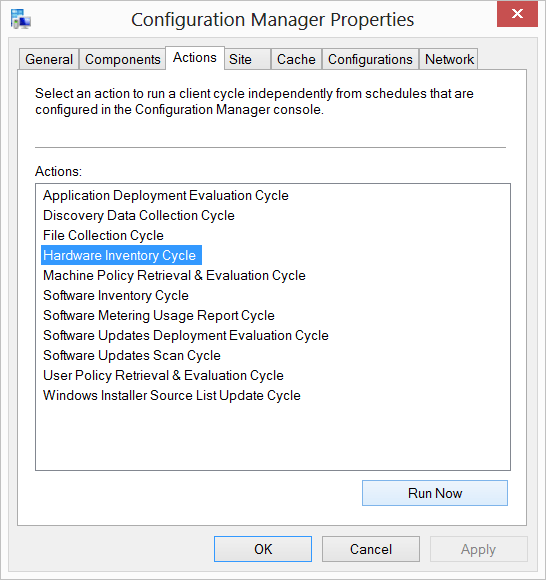Select Application Deployment Evaluation Cycle action
Screen dimensions: 546x580
coord(166,195)
